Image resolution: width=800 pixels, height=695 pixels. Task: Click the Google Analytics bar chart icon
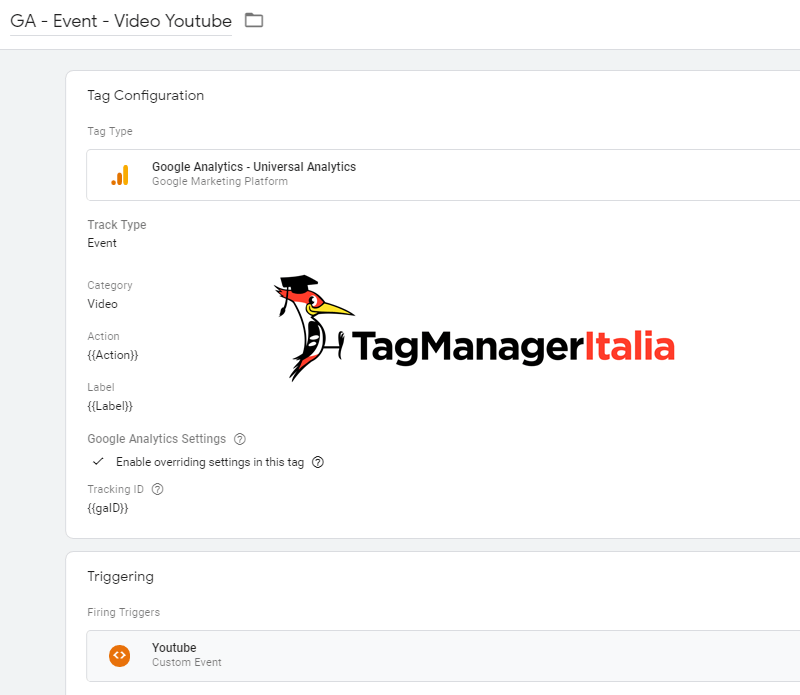(x=120, y=175)
